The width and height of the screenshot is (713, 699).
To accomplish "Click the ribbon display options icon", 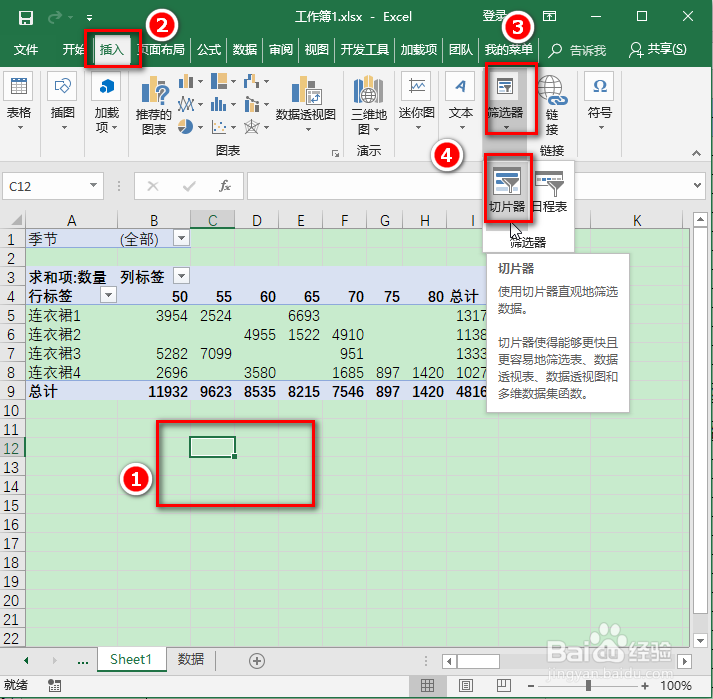I will pyautogui.click(x=549, y=17).
